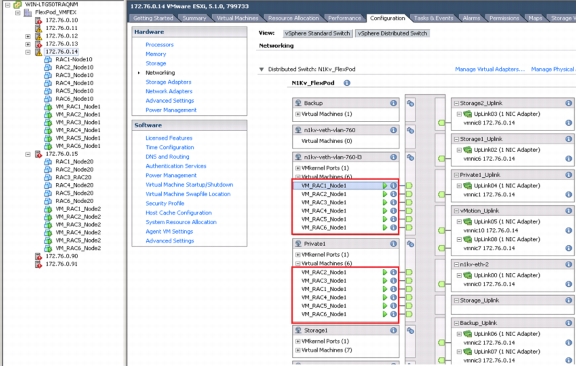The image size is (578, 368).
Task: Expand Virtual Machines (7) under Storage1
Action: coord(297,350)
